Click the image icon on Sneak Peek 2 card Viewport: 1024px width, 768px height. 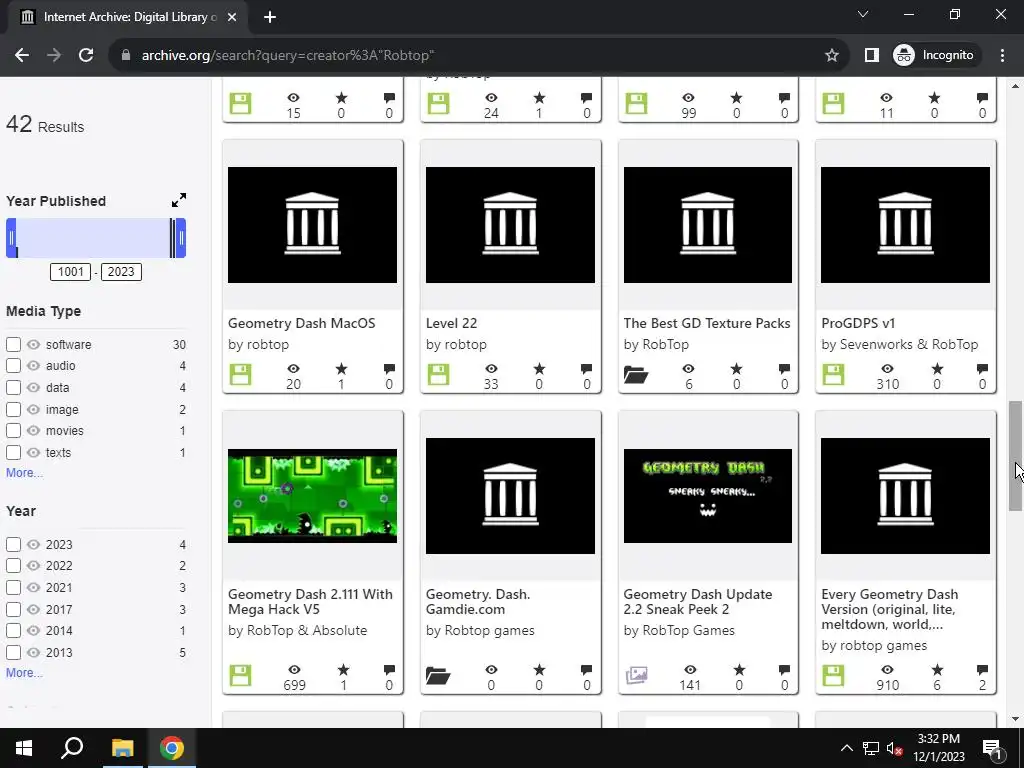pos(636,675)
